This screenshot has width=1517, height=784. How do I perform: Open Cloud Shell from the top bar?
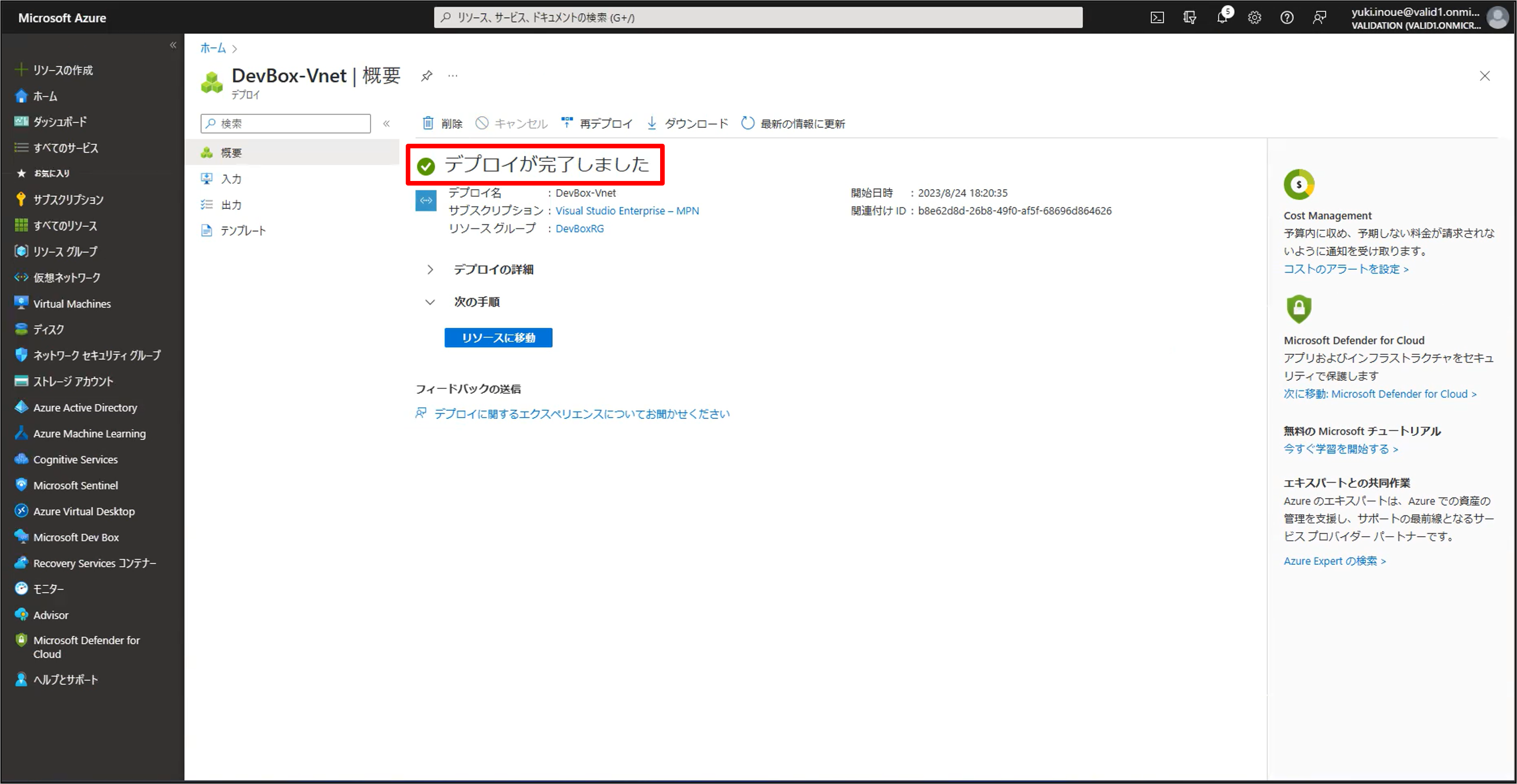point(1157,18)
